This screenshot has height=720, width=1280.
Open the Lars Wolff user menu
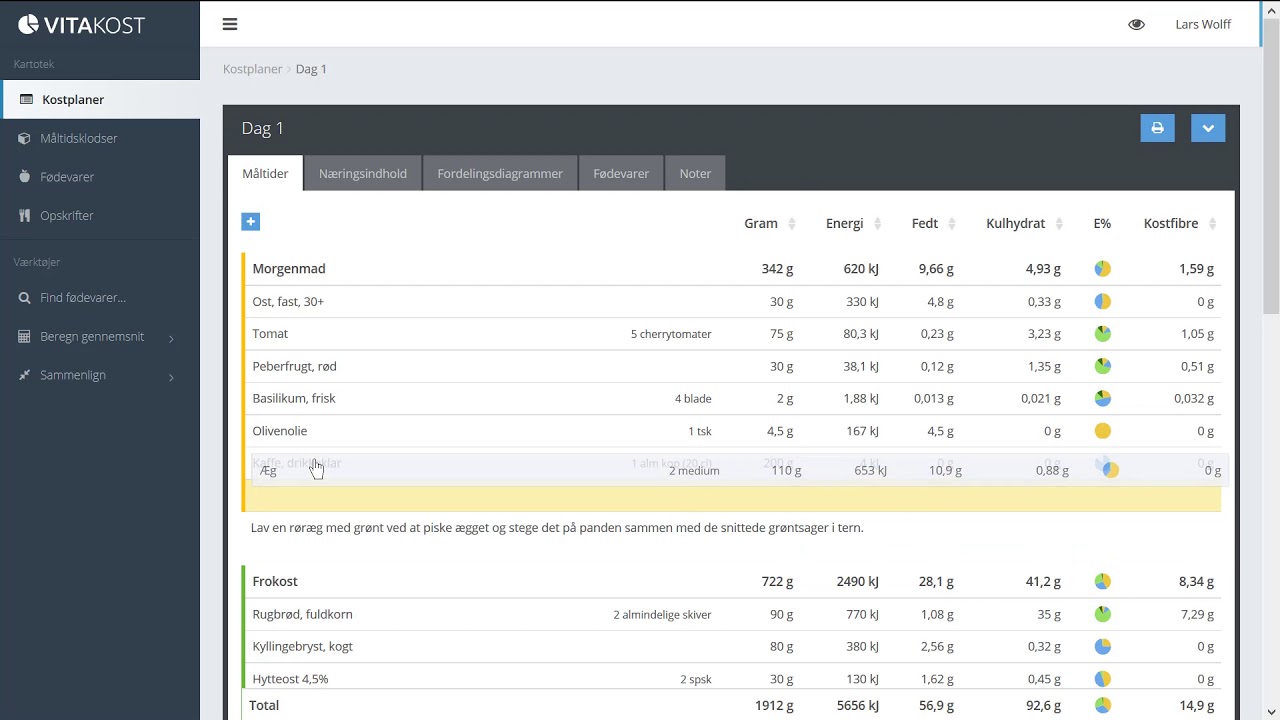click(1203, 24)
